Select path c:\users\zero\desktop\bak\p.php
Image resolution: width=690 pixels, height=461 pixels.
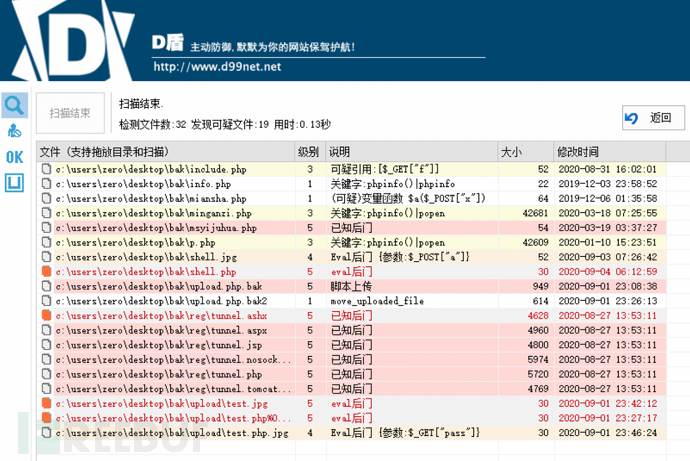pos(136,242)
